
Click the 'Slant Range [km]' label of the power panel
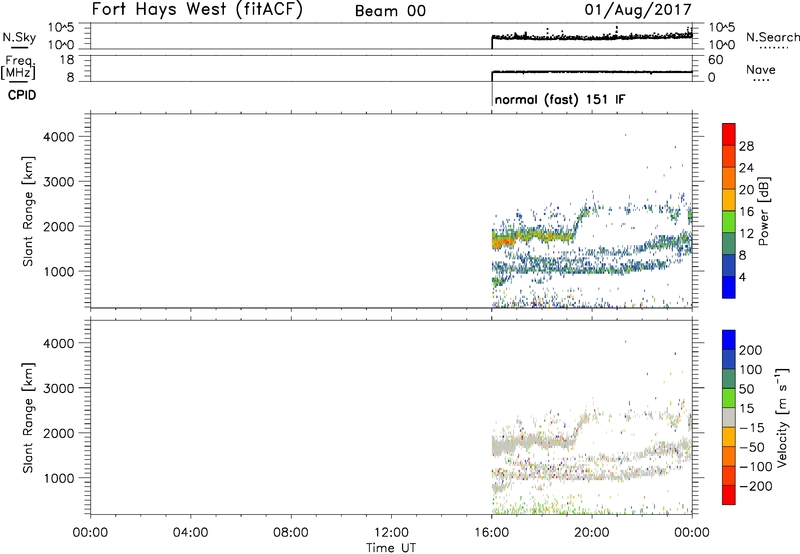click(28, 211)
